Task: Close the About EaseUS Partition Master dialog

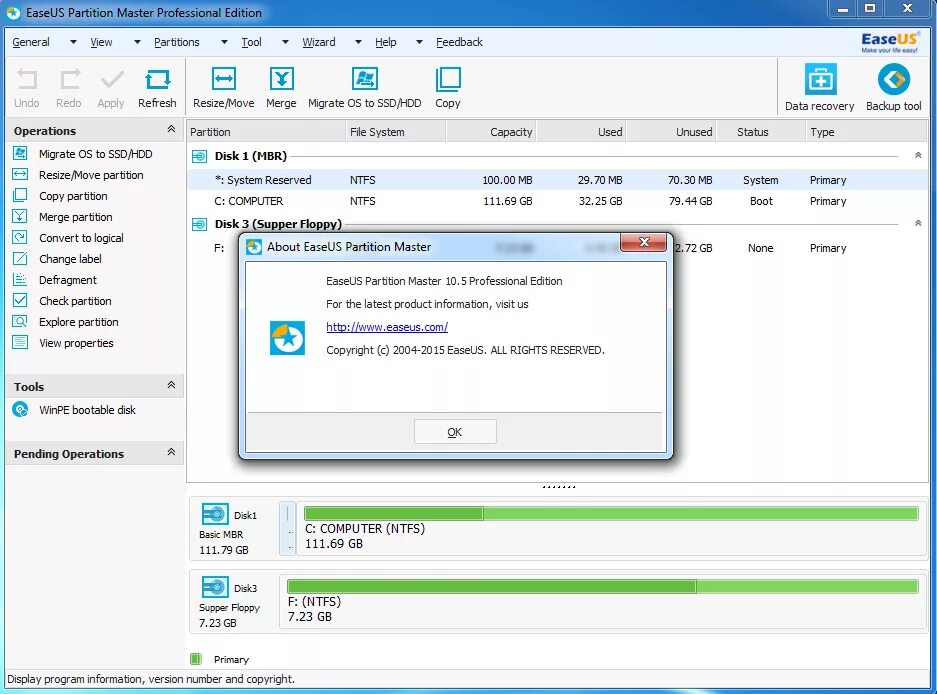Action: point(644,241)
